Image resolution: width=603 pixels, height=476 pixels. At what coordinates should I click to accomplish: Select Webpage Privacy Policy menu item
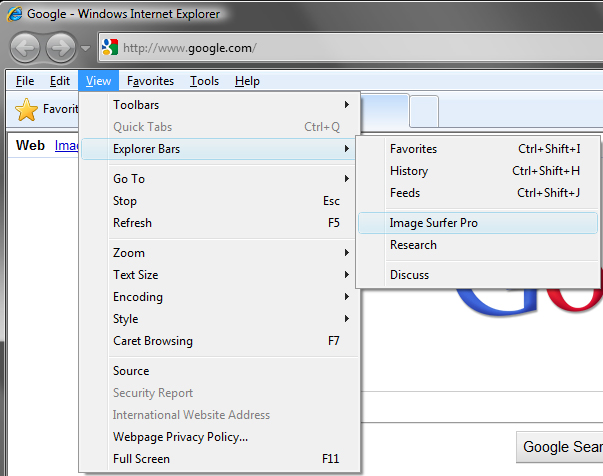coord(220,437)
